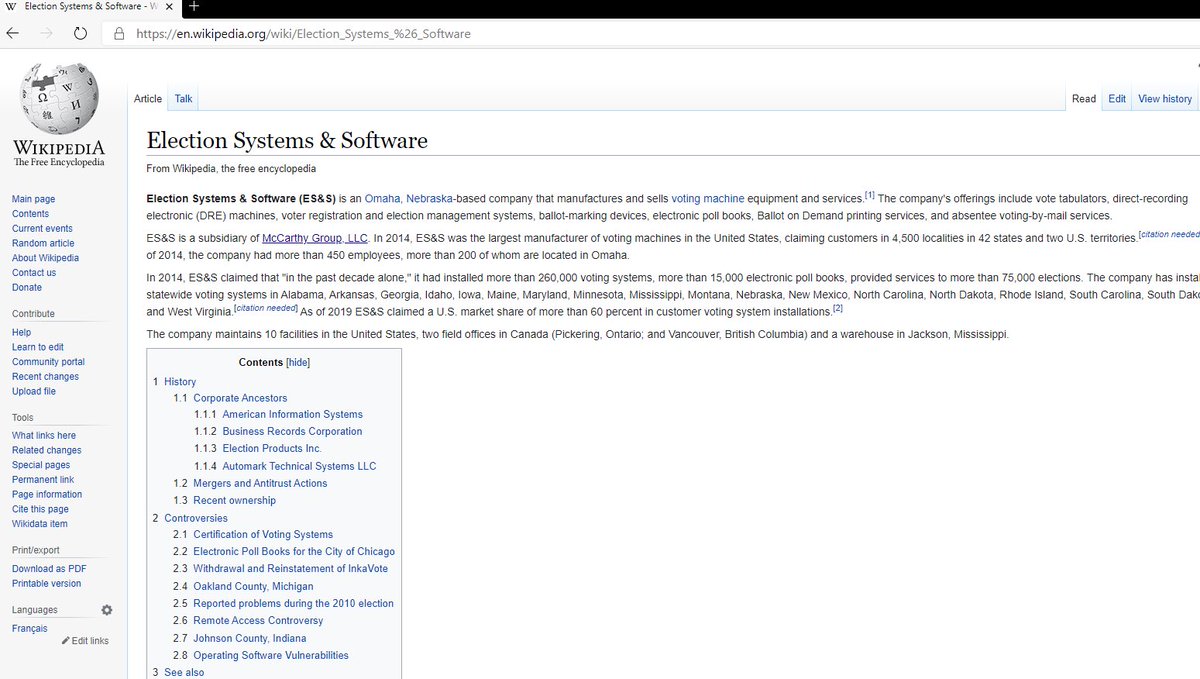Open the Contents sidebar link
Viewport: 1200px width, 679px height.
click(x=30, y=214)
